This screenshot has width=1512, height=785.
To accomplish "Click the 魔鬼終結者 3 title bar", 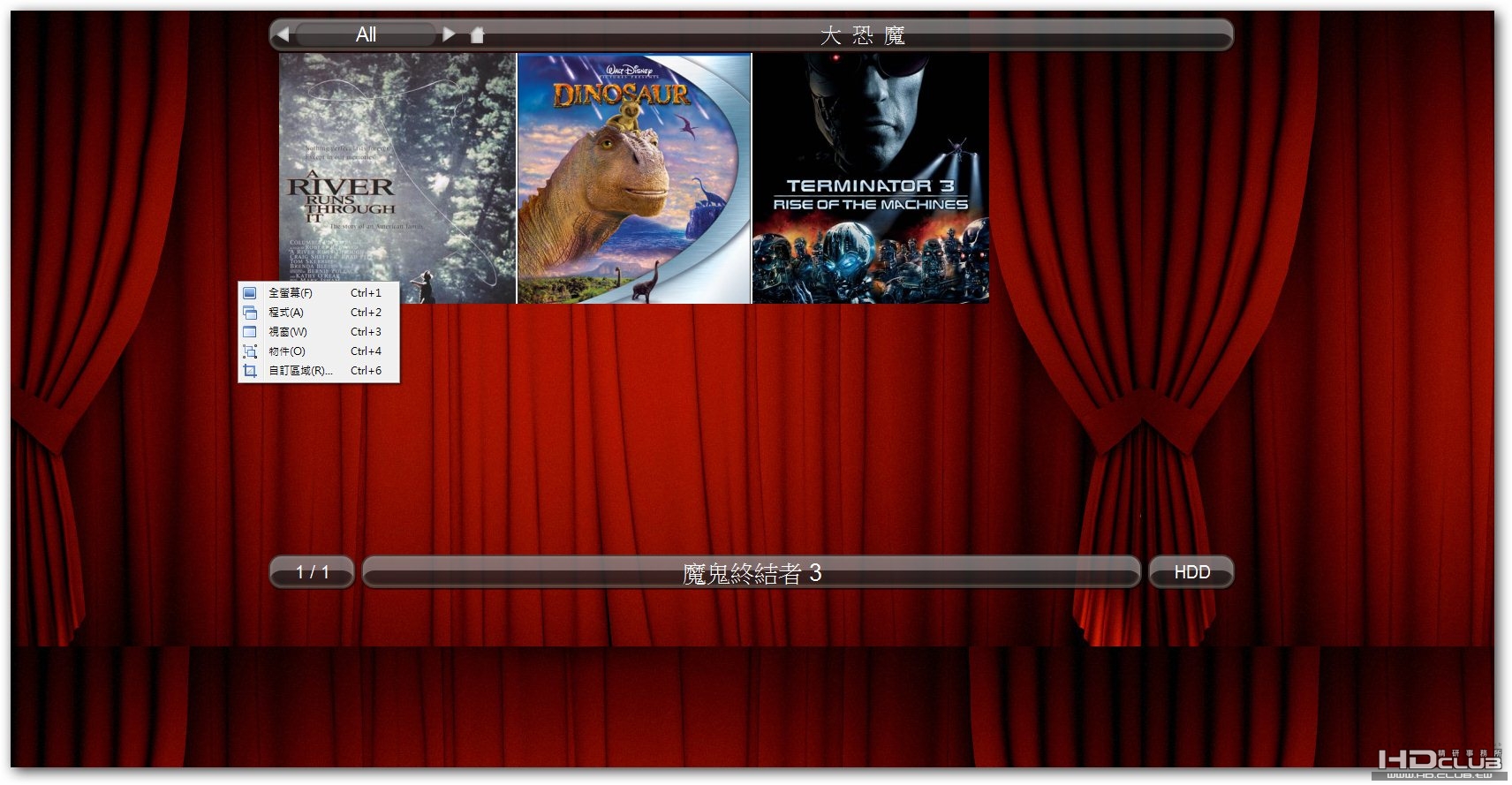I will (752, 572).
